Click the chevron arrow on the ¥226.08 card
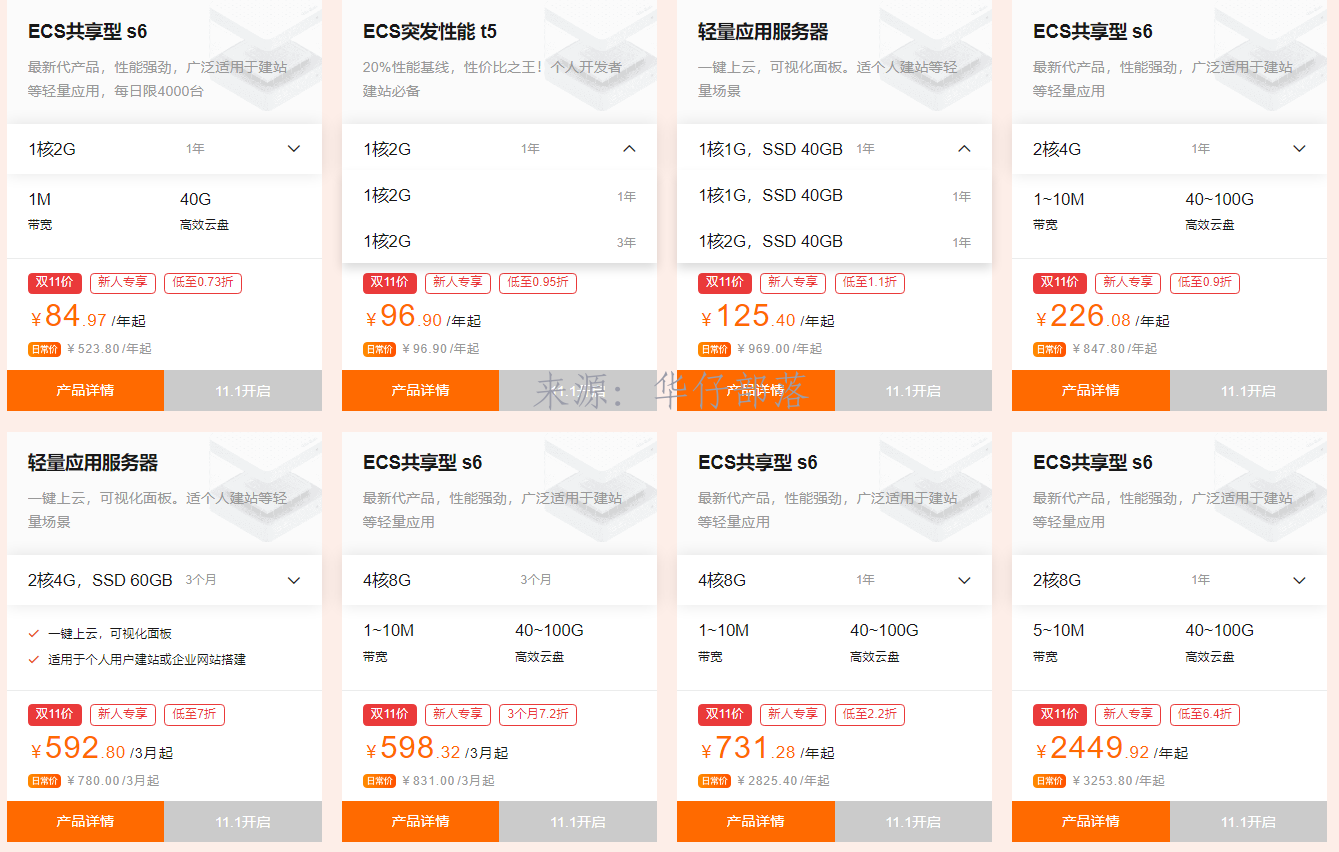 pos(1299,149)
